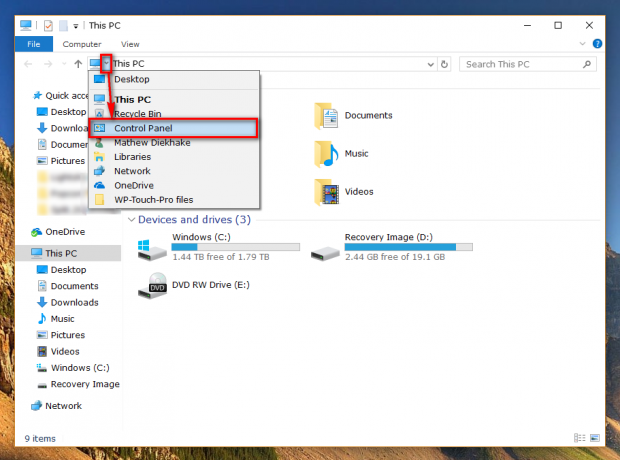Viewport: 620px width, 460px height.
Task: Click the Up arrow navigation icon
Action: point(78,64)
